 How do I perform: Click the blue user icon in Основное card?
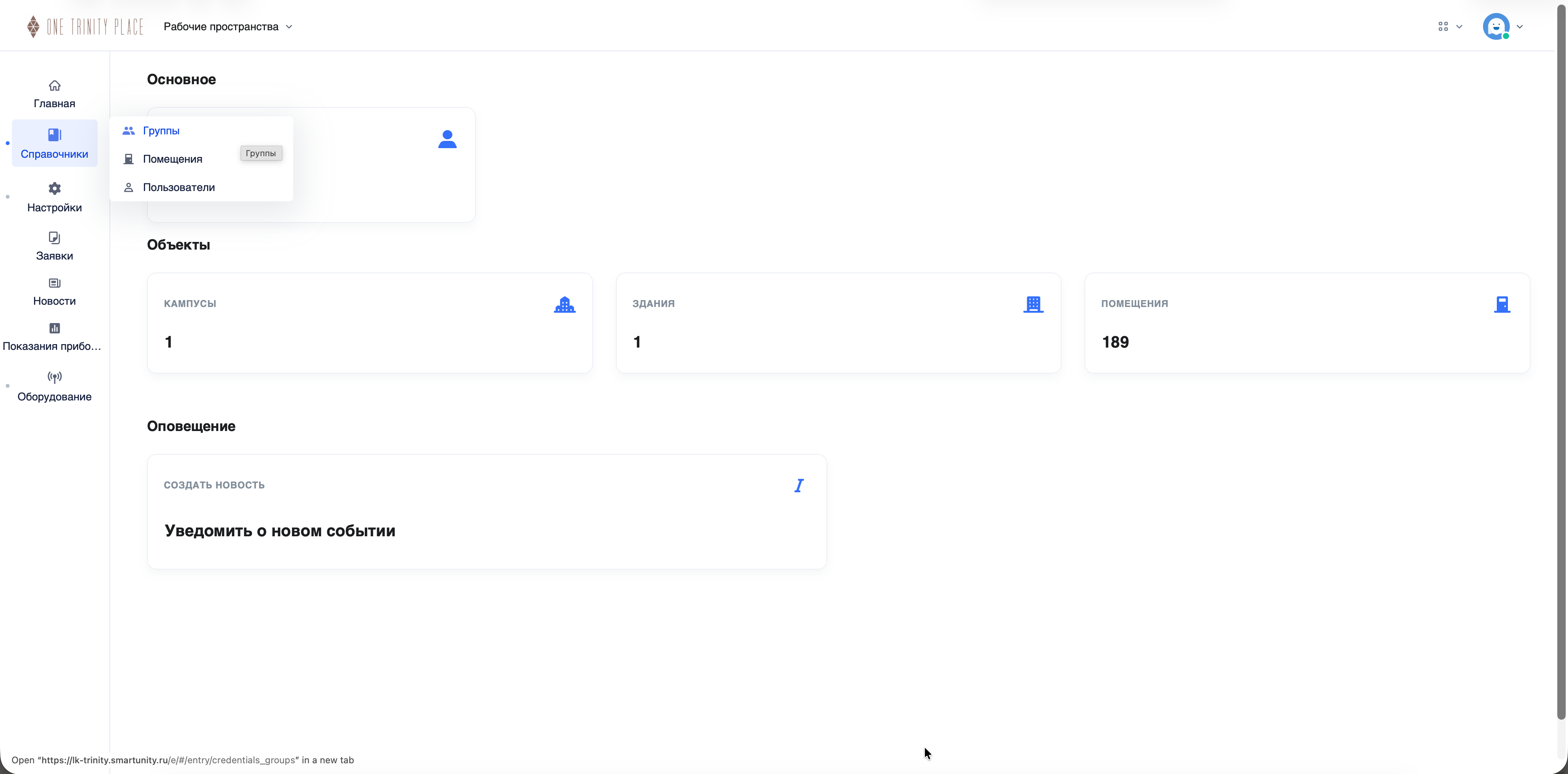448,139
